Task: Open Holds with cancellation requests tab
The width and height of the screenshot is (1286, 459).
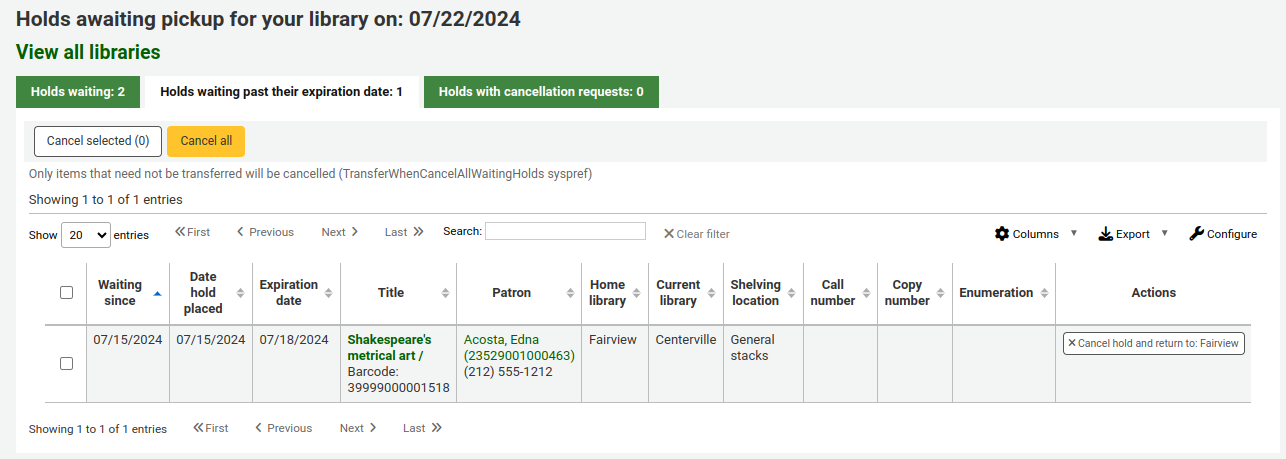Action: pyautogui.click(x=541, y=92)
